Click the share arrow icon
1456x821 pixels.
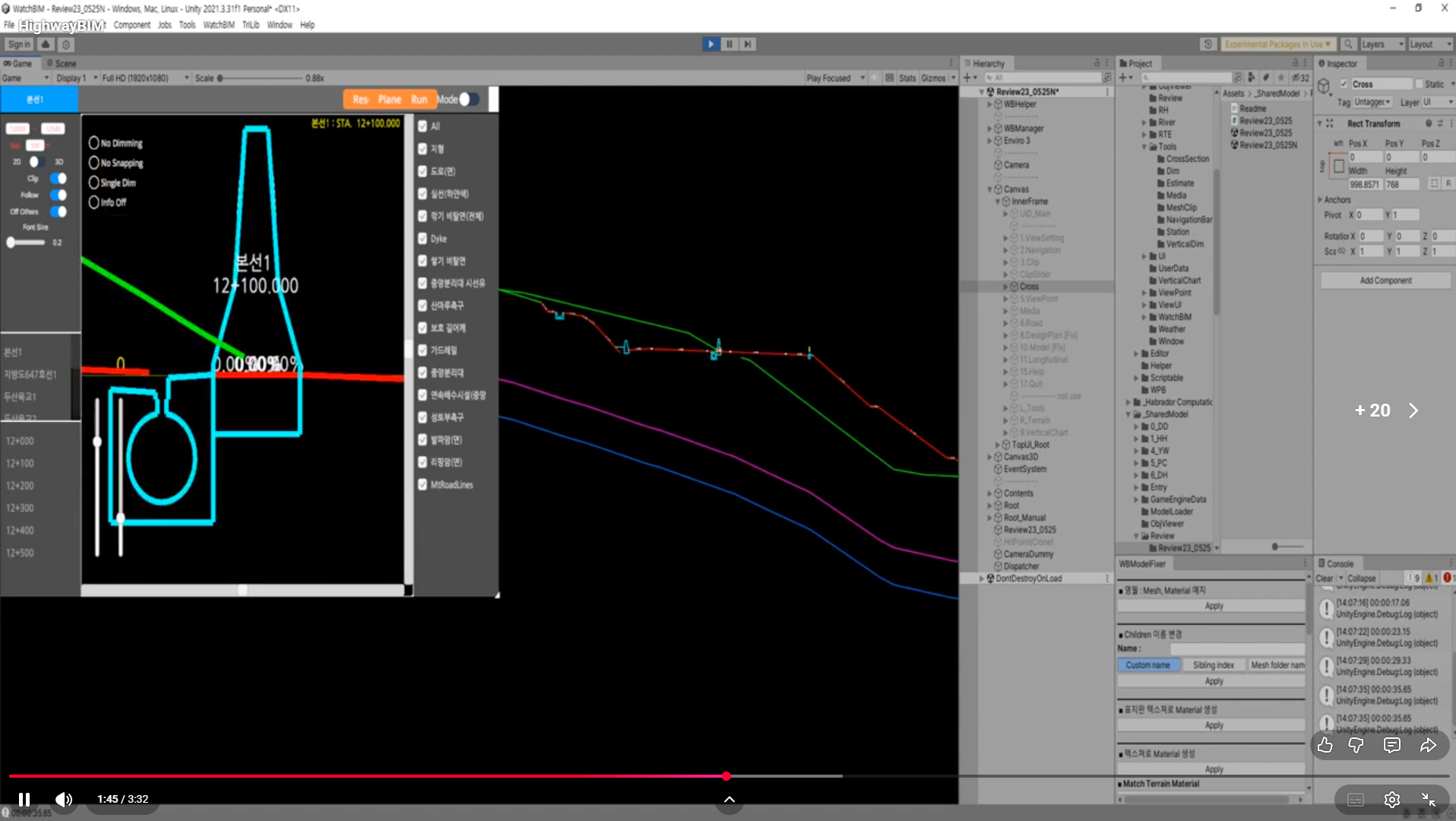pyautogui.click(x=1428, y=746)
